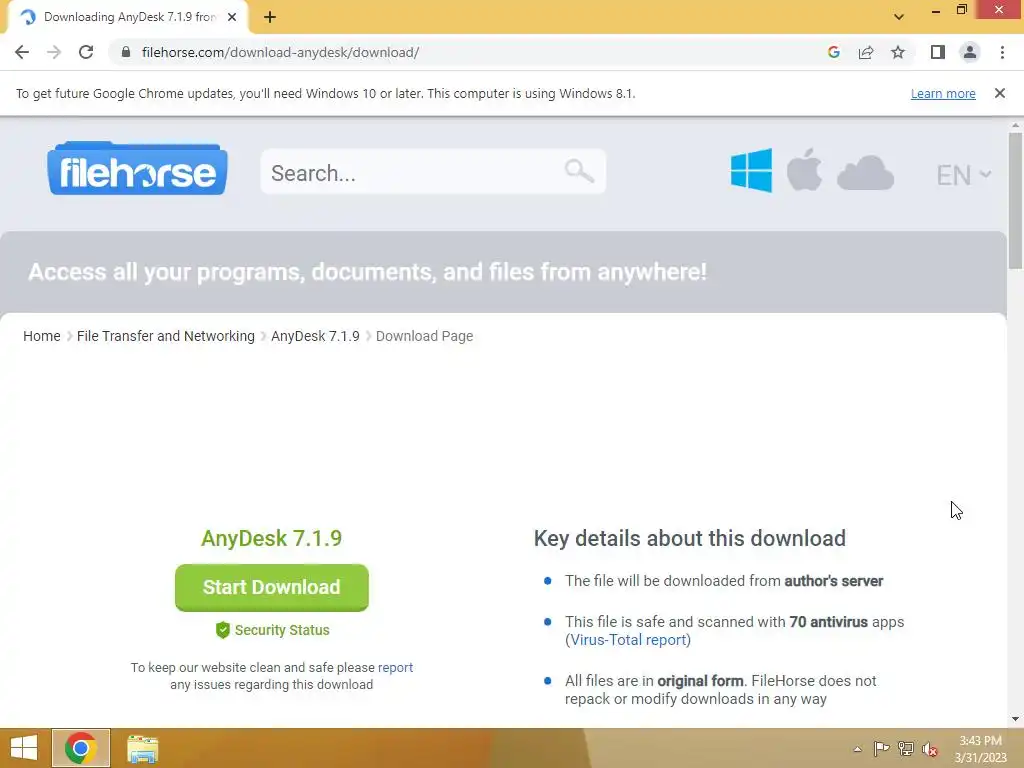Viewport: 1024px width, 768px height.
Task: Switch to Mac software section
Action: (804, 170)
